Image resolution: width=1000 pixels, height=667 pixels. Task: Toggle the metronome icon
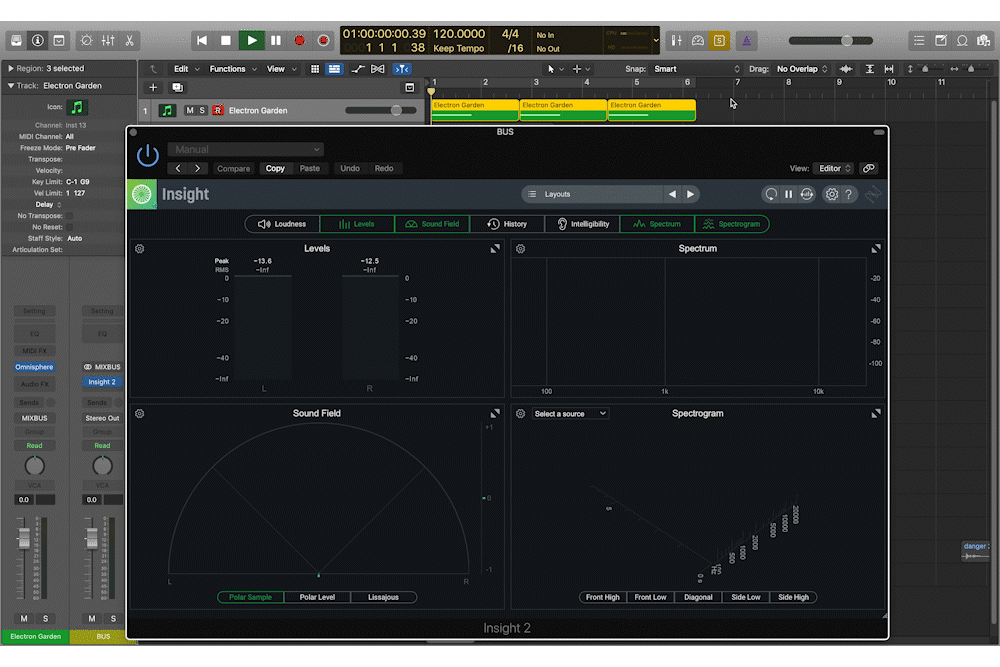(x=746, y=41)
